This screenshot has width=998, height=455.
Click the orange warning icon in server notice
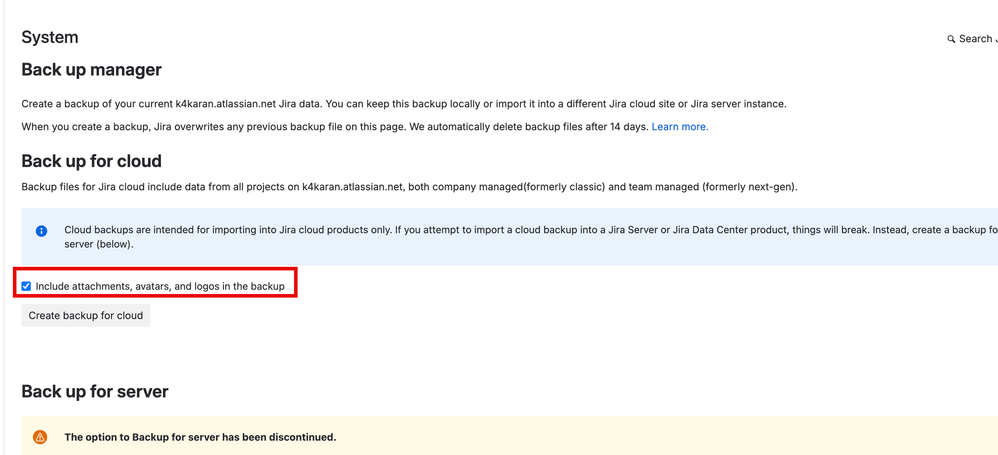click(40, 437)
